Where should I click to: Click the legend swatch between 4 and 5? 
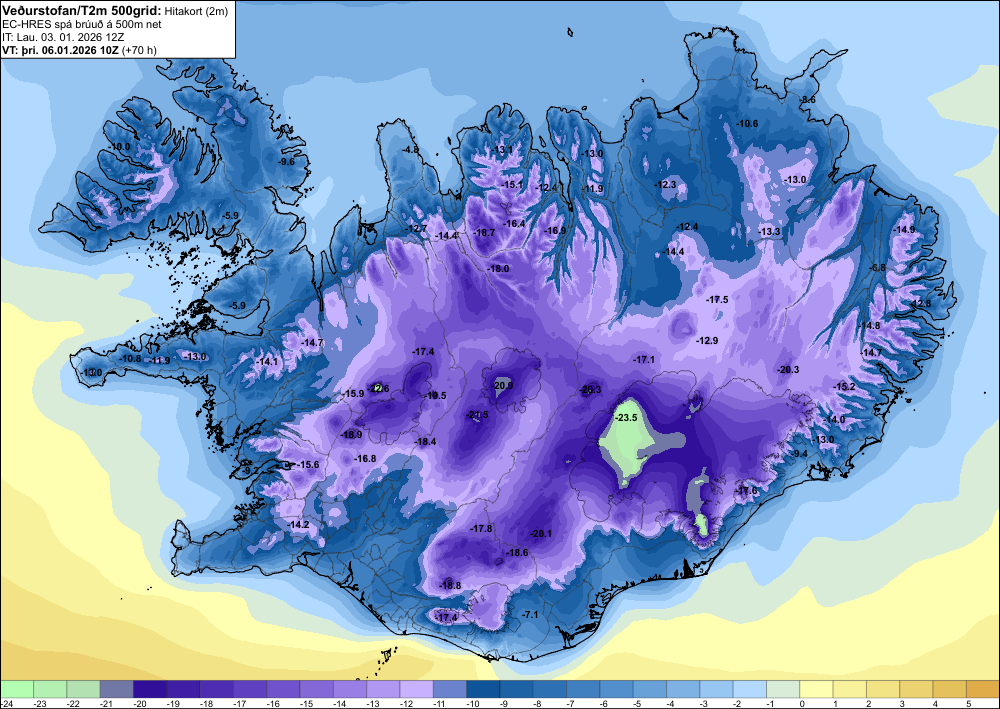tap(949, 689)
